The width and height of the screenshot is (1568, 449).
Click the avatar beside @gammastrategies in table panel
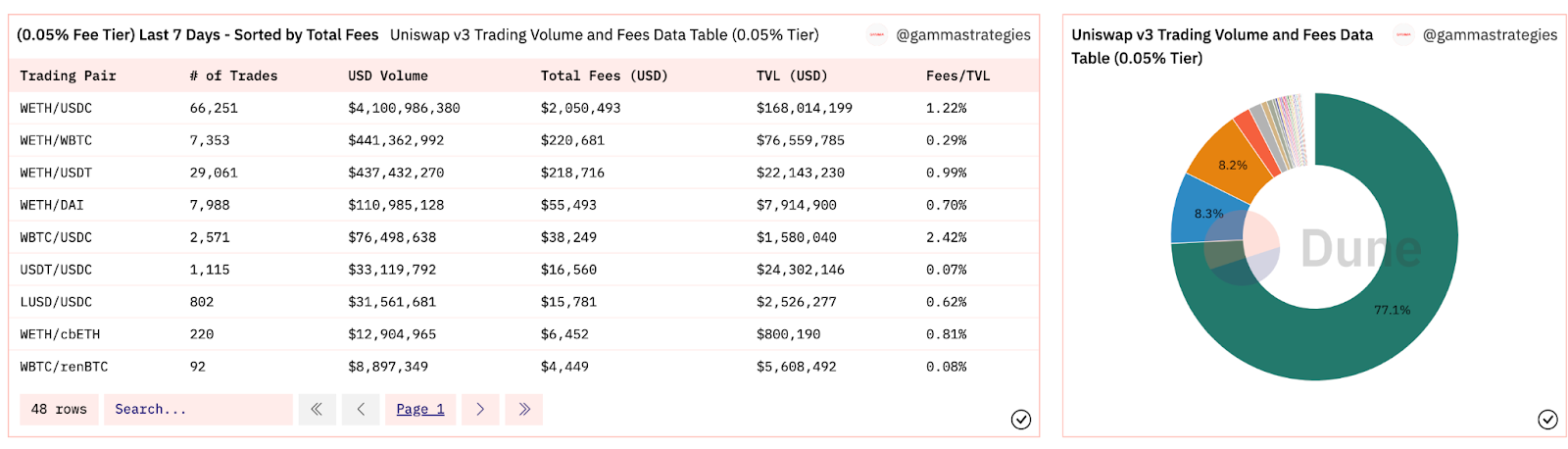pyautogui.click(x=877, y=35)
